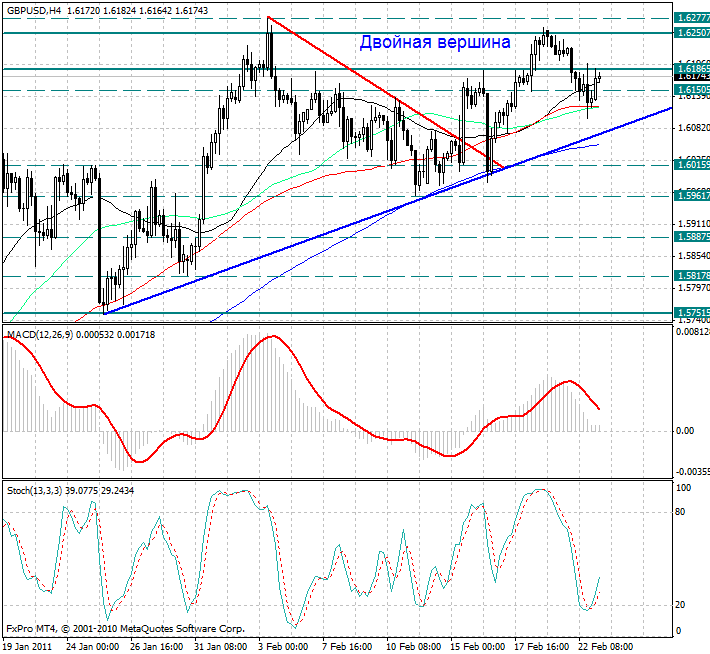Click the 17 Feb 16:00 time axis label
Viewport: 710px width, 654px height.
[x=542, y=646]
